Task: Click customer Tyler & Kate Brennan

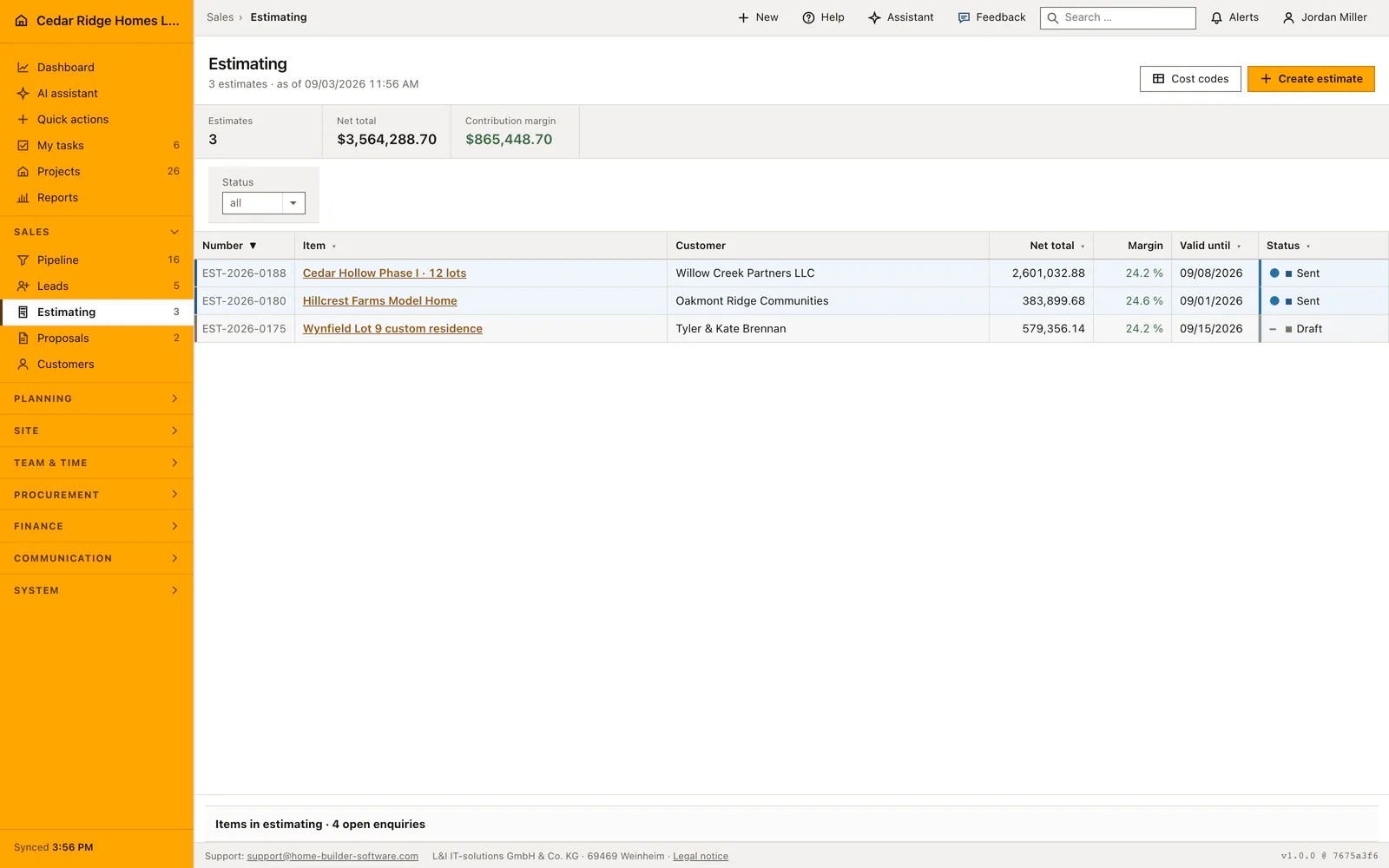Action: [x=731, y=328]
